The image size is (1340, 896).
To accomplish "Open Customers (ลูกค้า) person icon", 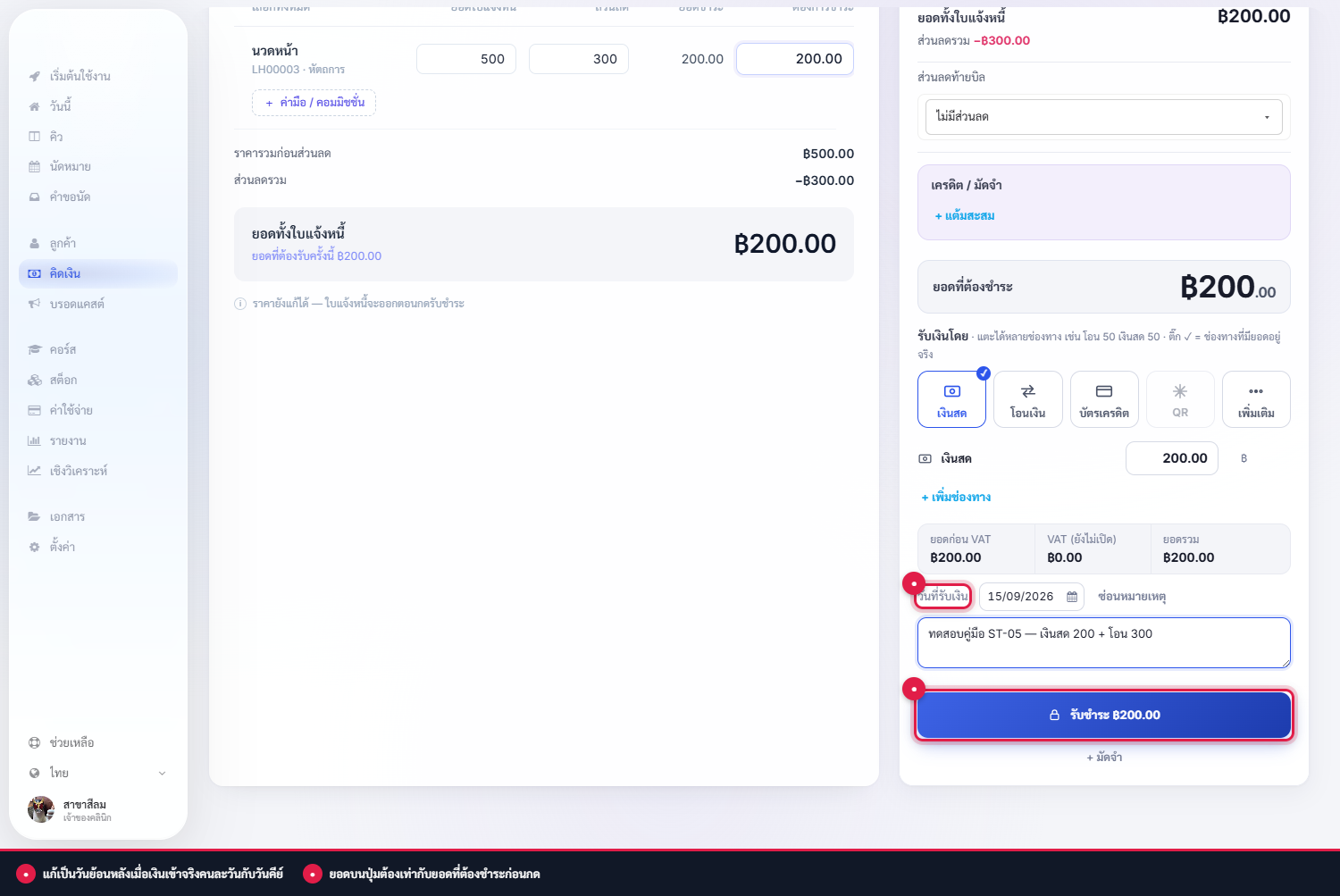I will click(35, 243).
